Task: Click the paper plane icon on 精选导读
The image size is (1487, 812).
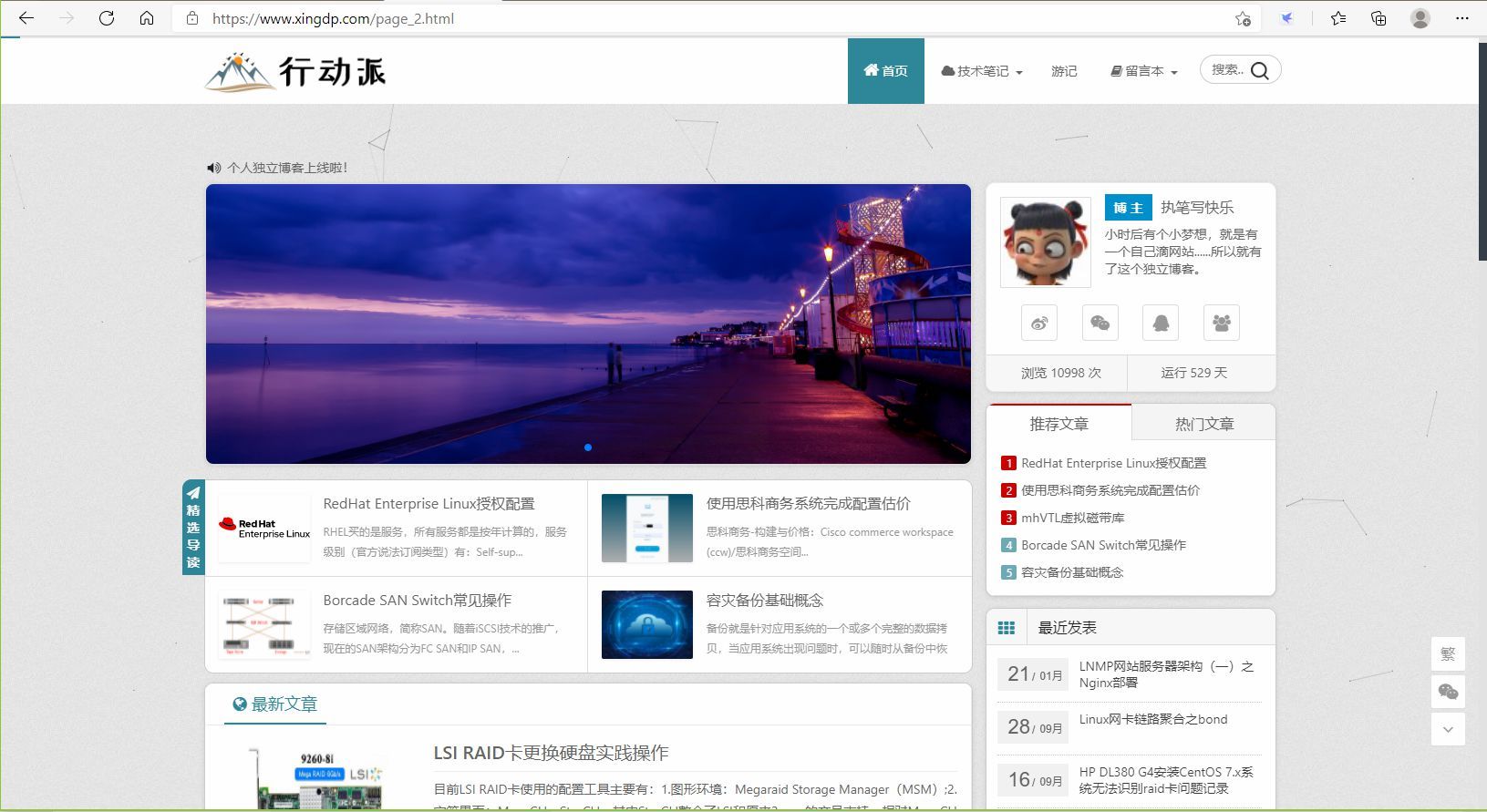Action: point(193,493)
